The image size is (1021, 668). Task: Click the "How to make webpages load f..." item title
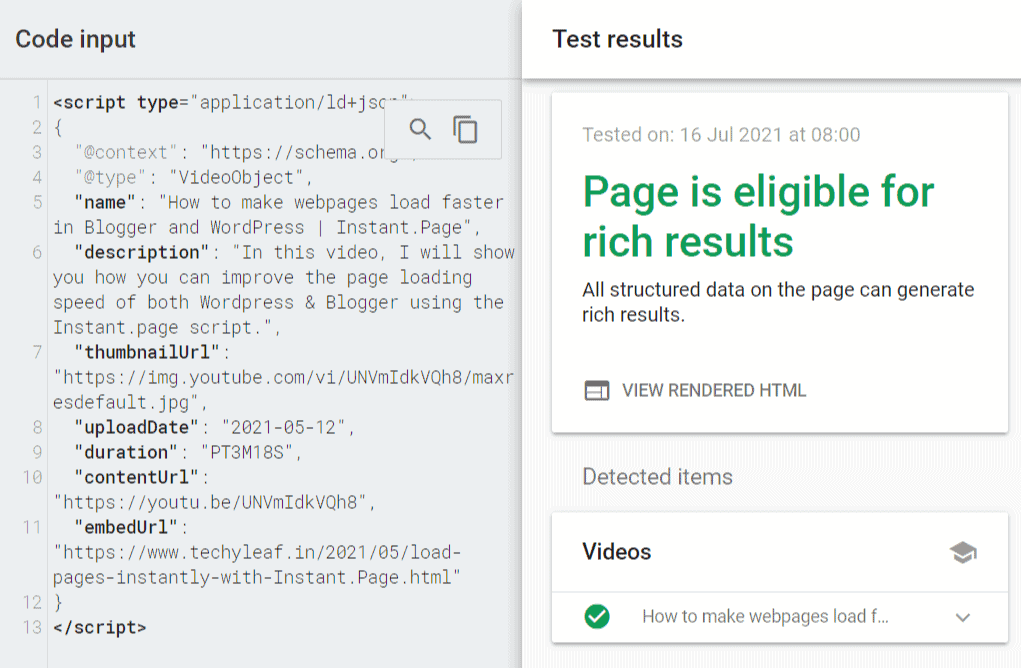(765, 616)
